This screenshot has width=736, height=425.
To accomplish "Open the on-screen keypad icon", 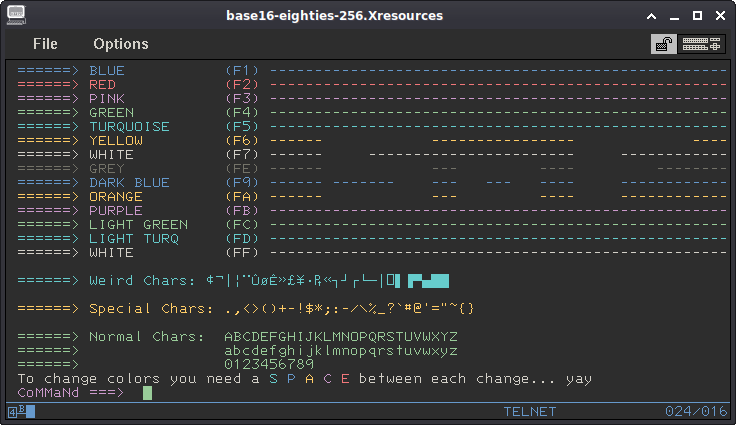I will click(701, 44).
